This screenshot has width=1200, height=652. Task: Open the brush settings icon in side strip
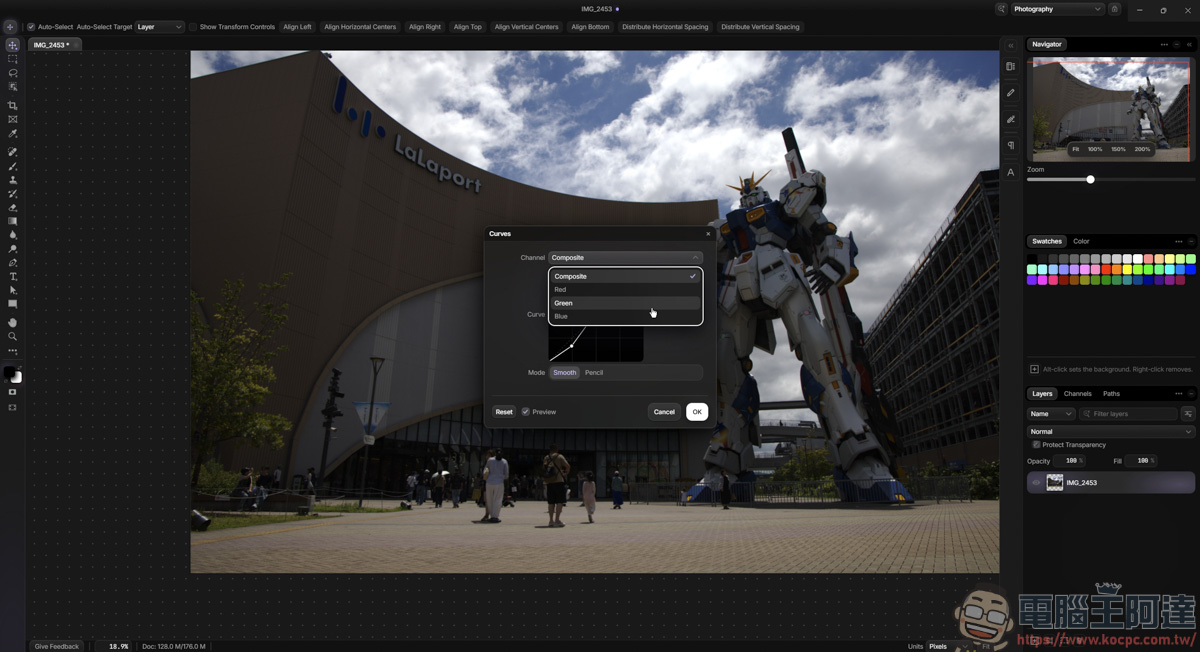[x=1011, y=119]
